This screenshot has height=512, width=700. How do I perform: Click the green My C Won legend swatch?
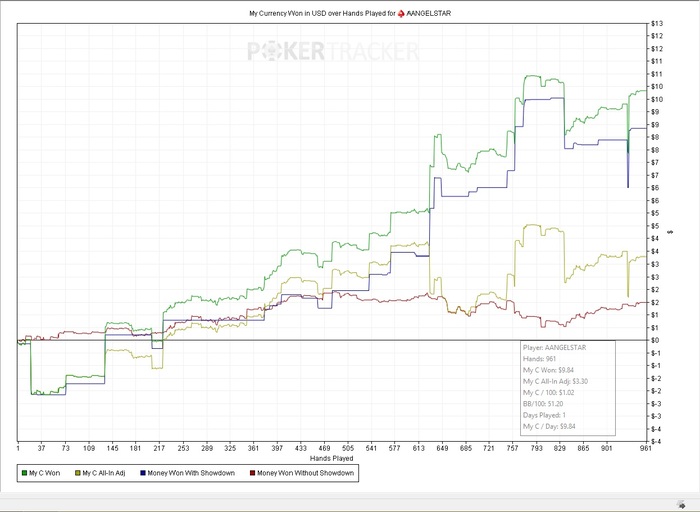tap(25, 473)
